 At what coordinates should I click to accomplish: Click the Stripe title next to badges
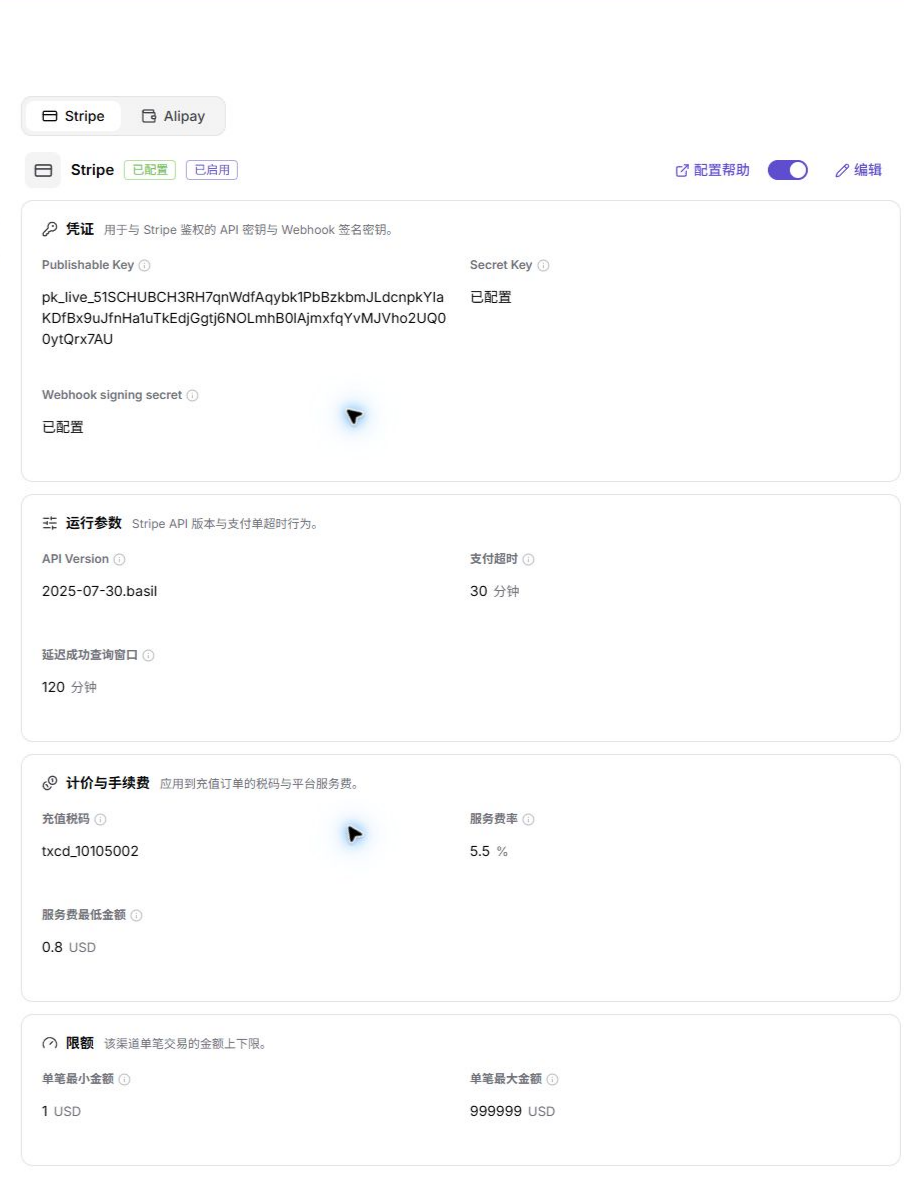click(92, 171)
